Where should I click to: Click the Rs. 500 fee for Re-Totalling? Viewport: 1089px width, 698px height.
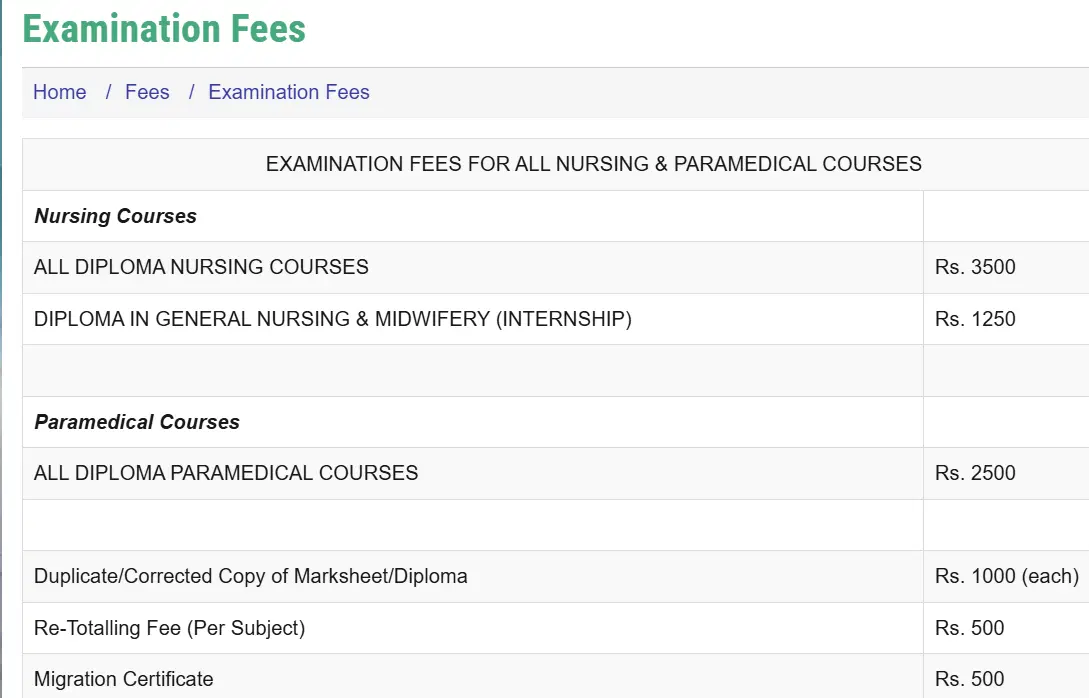pyautogui.click(x=970, y=628)
